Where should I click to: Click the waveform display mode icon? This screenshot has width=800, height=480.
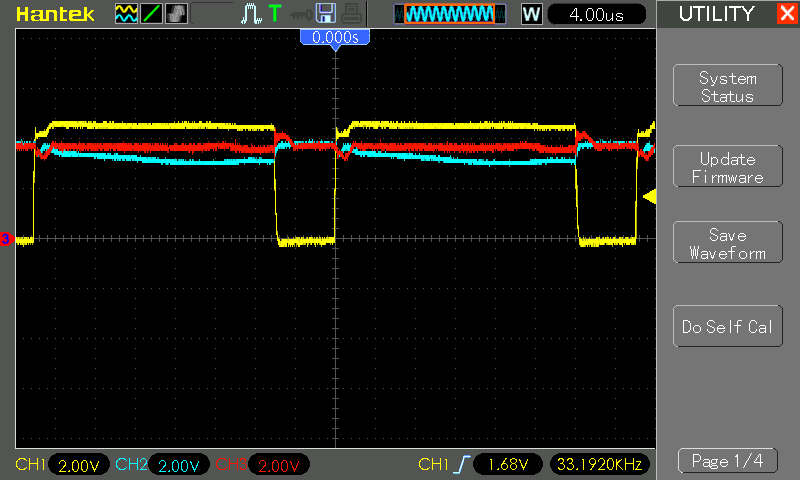(x=126, y=14)
